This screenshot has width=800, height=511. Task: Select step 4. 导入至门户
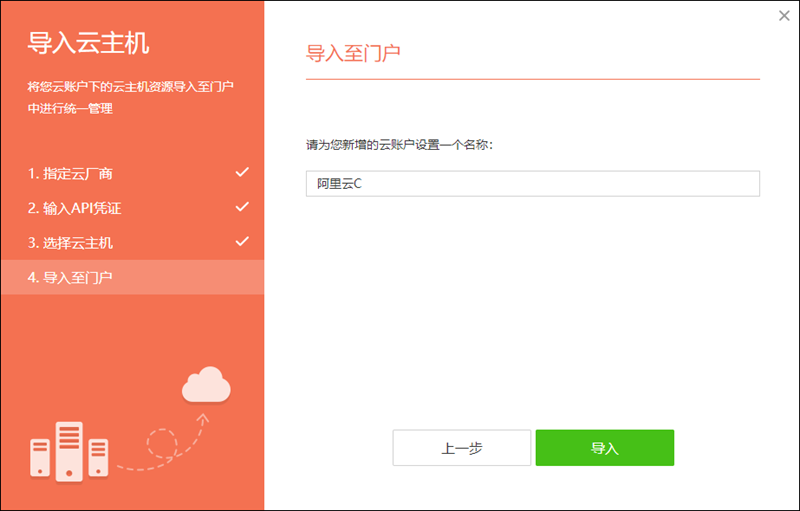click(133, 277)
